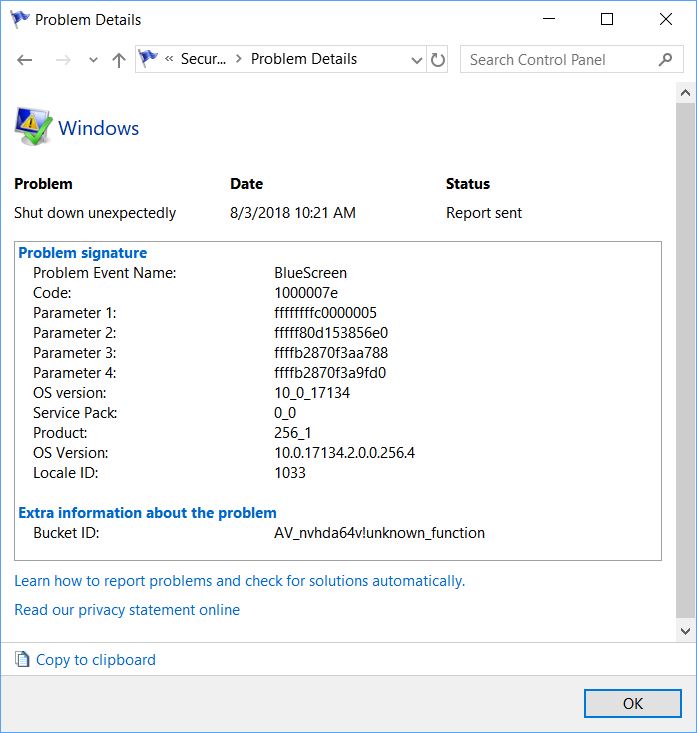
Task: Open link about reporting problems automatically
Action: (240, 581)
